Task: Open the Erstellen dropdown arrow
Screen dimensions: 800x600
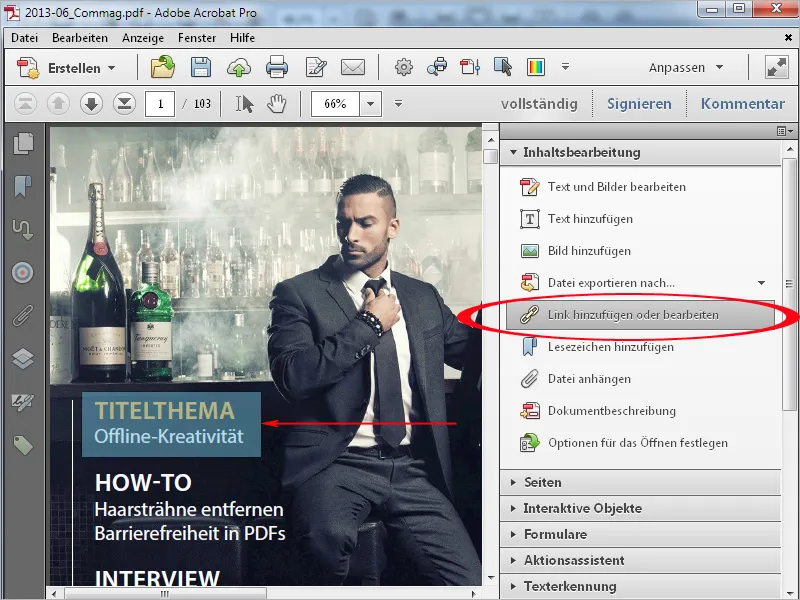Action: click(x=112, y=68)
